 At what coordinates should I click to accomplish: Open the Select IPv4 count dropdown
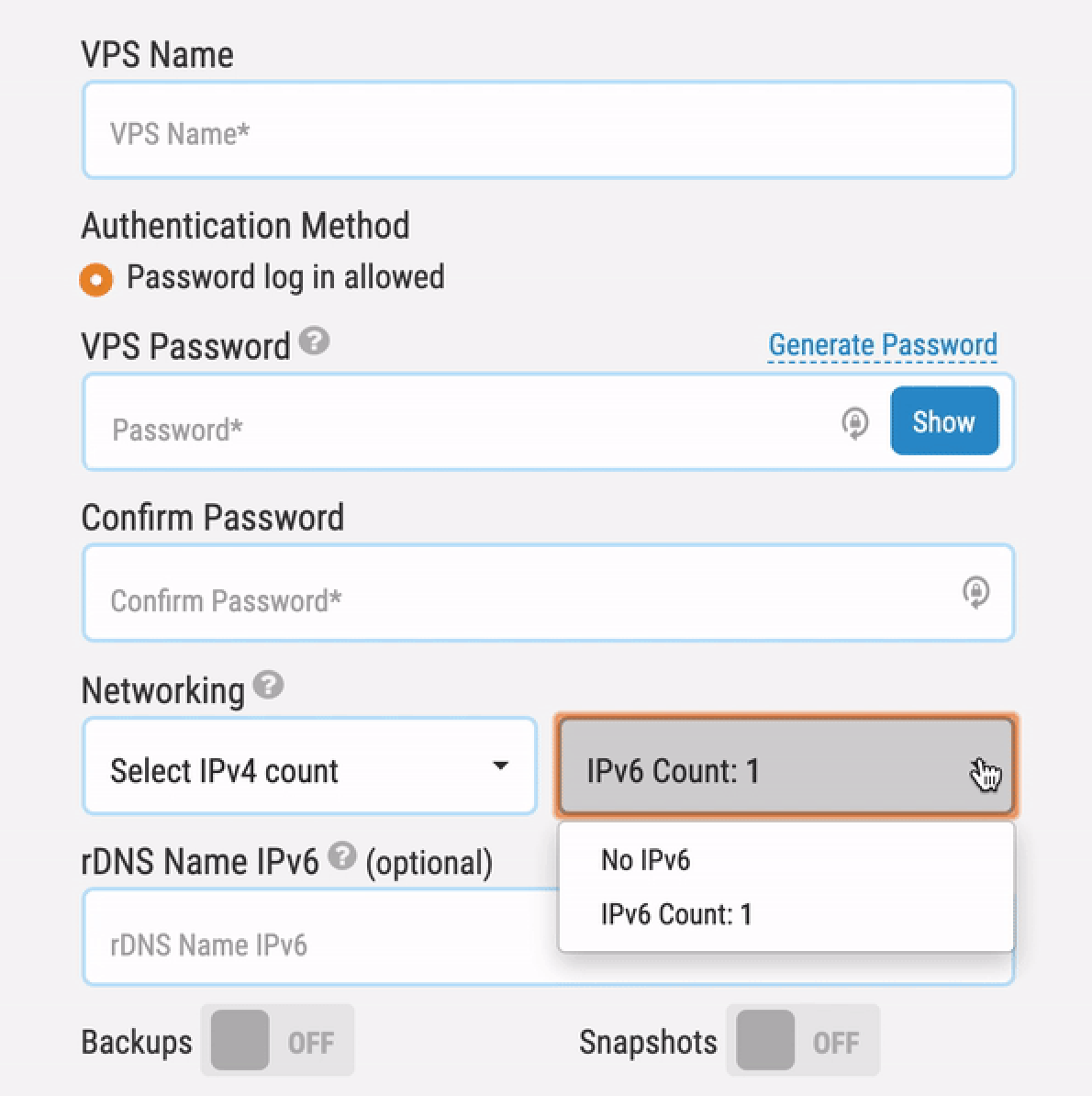click(309, 766)
